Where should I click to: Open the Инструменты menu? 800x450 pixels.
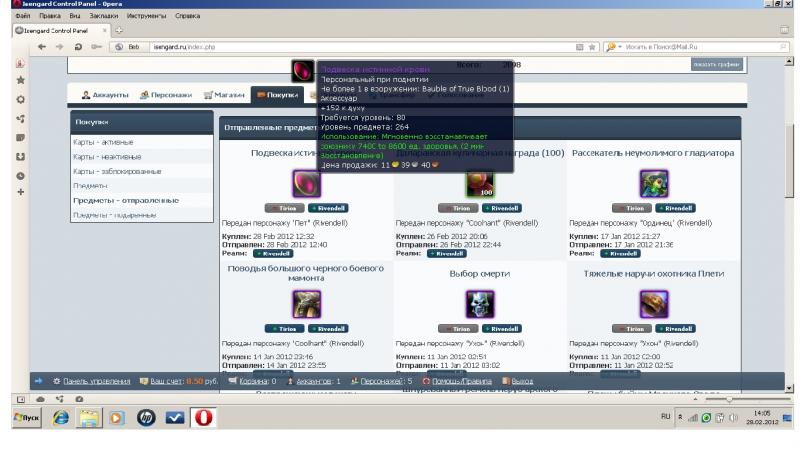[146, 16]
